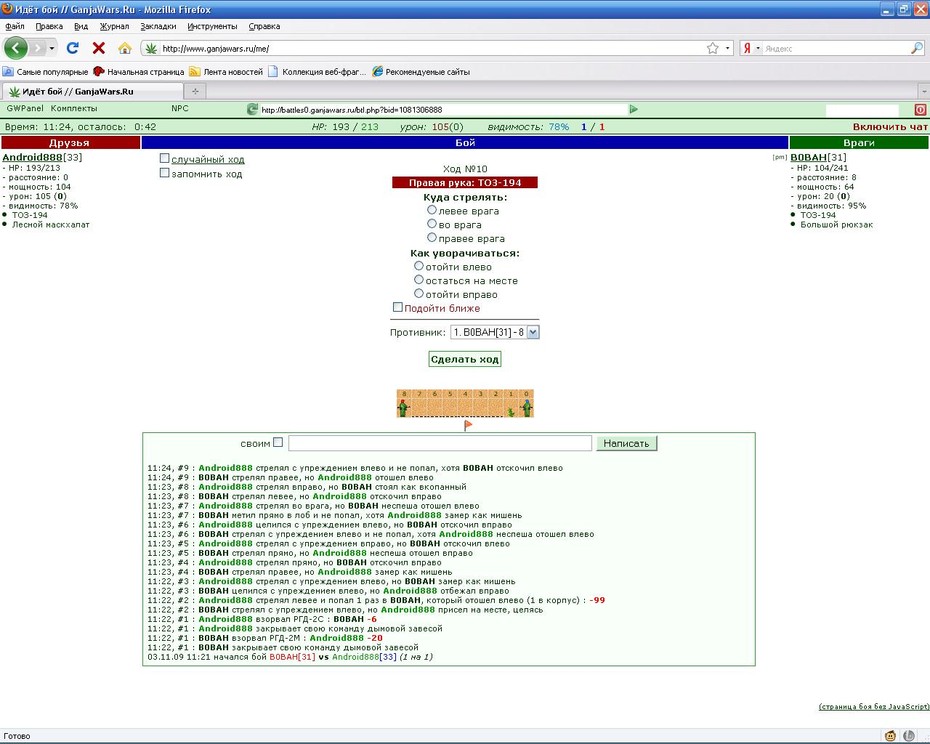Click the panel refresh icon beside battle URL
The height and width of the screenshot is (744, 930).
pos(252,109)
